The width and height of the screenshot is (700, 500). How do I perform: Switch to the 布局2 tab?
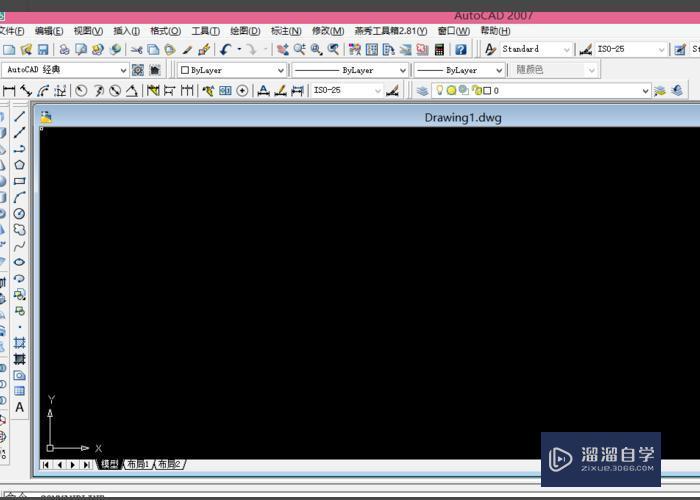170,464
